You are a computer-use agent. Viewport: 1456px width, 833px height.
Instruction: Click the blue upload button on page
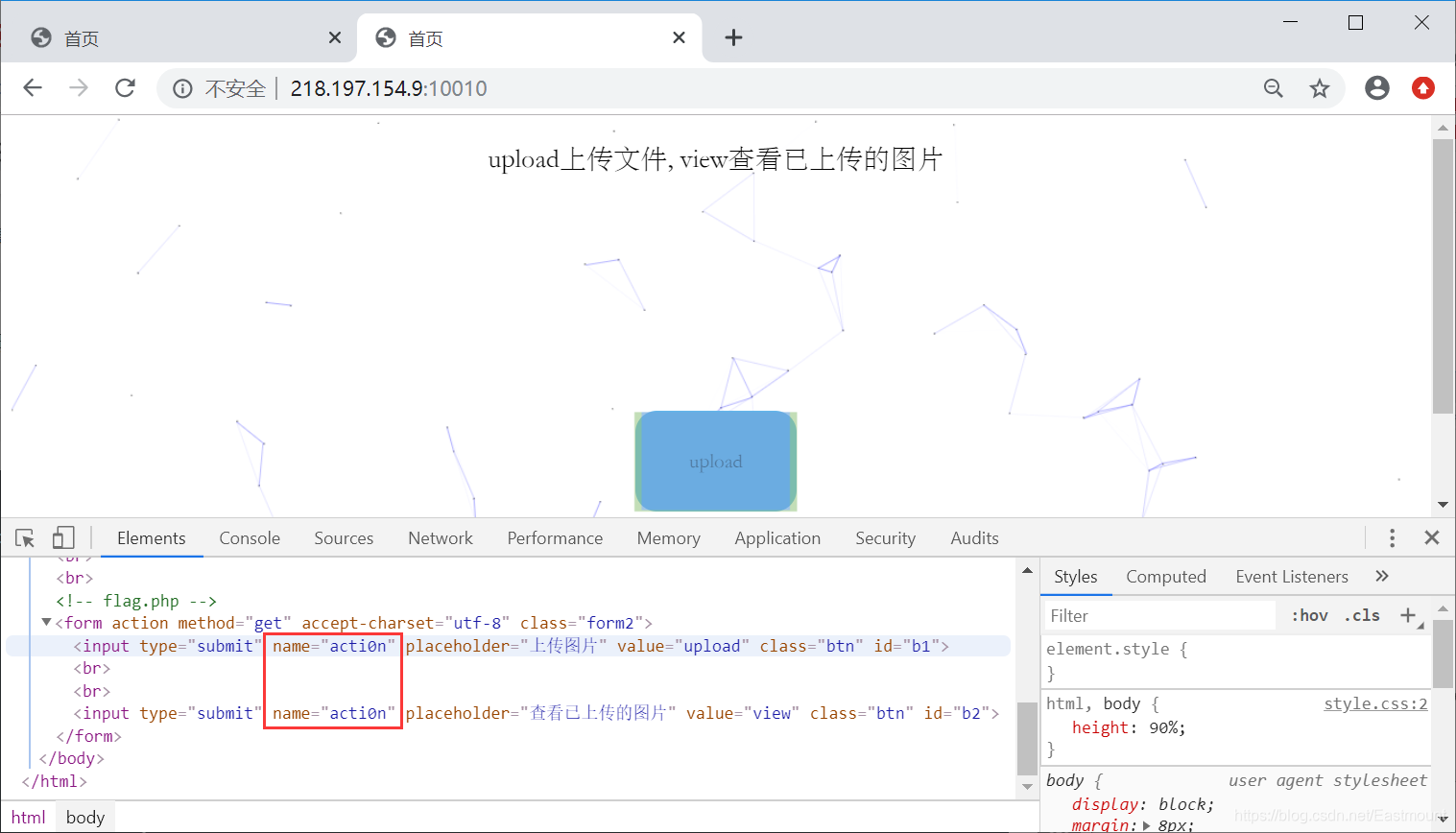pos(716,461)
